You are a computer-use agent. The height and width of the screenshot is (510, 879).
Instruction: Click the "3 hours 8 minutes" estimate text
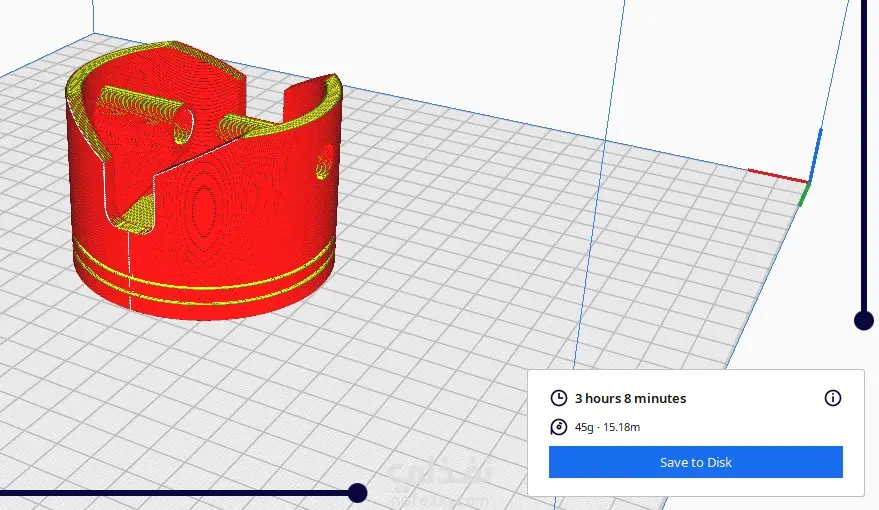point(630,398)
